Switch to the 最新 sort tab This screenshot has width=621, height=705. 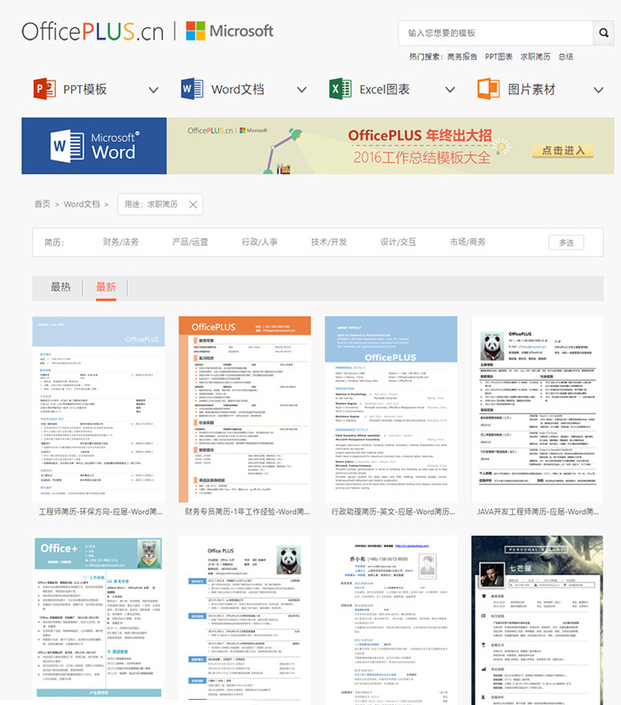tap(106, 287)
